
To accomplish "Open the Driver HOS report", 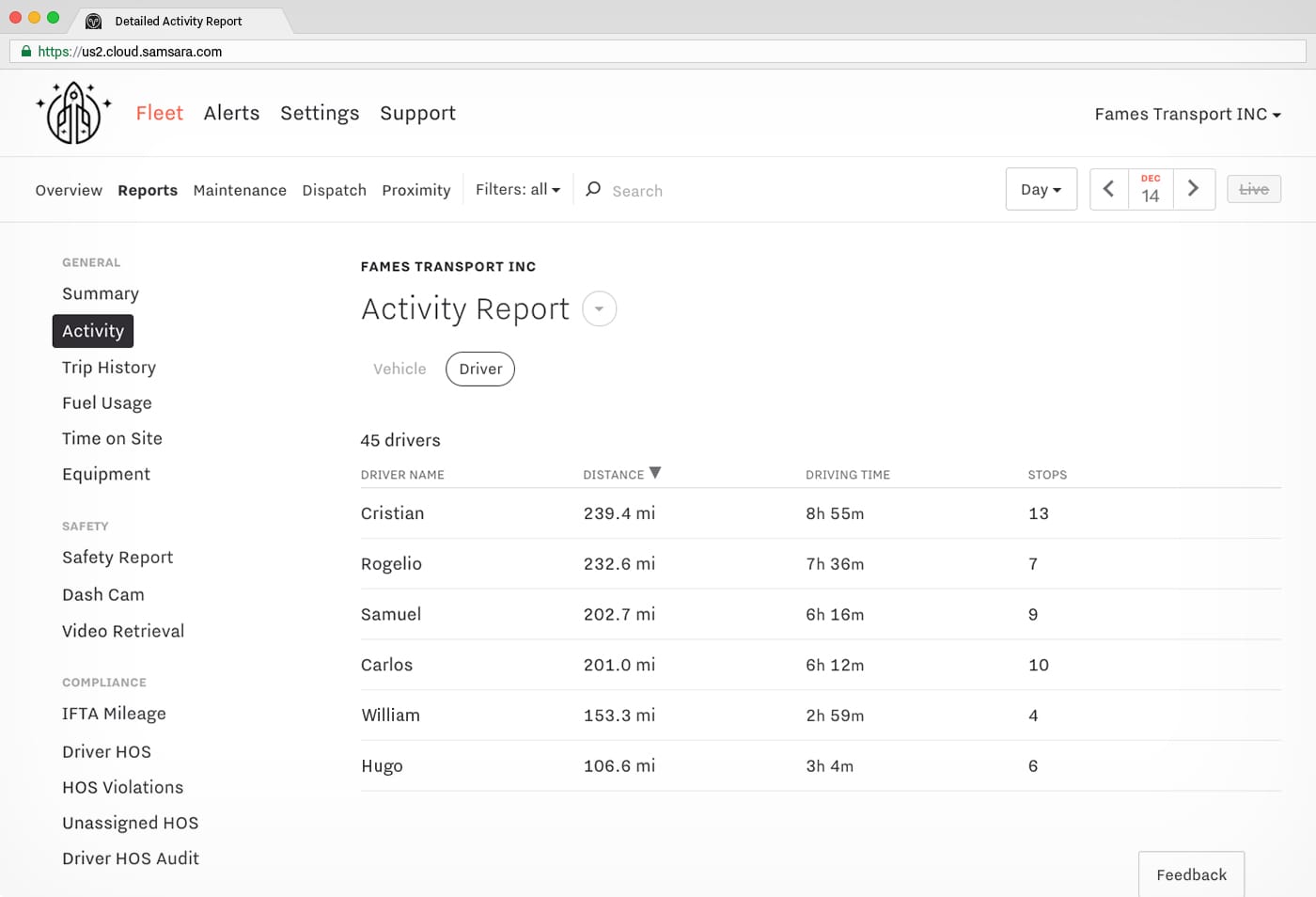I will pyautogui.click(x=106, y=751).
